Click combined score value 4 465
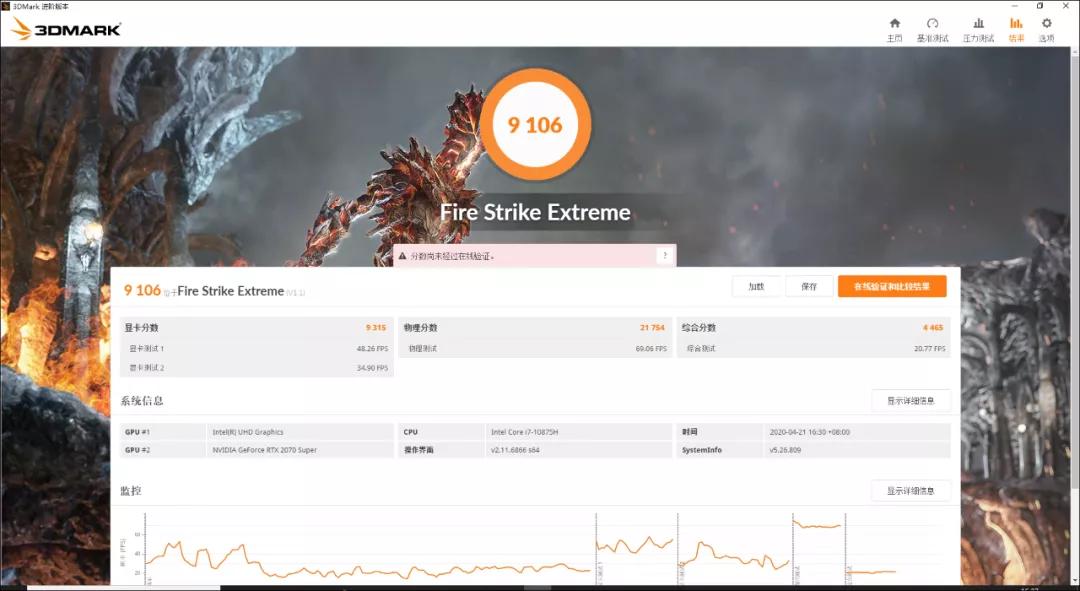The image size is (1080, 591). click(933, 328)
